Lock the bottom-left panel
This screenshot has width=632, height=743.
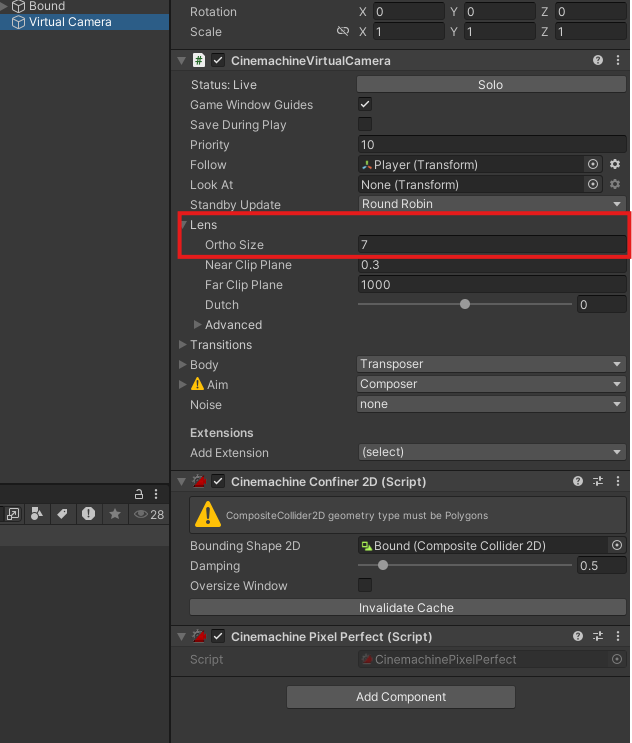tap(139, 494)
